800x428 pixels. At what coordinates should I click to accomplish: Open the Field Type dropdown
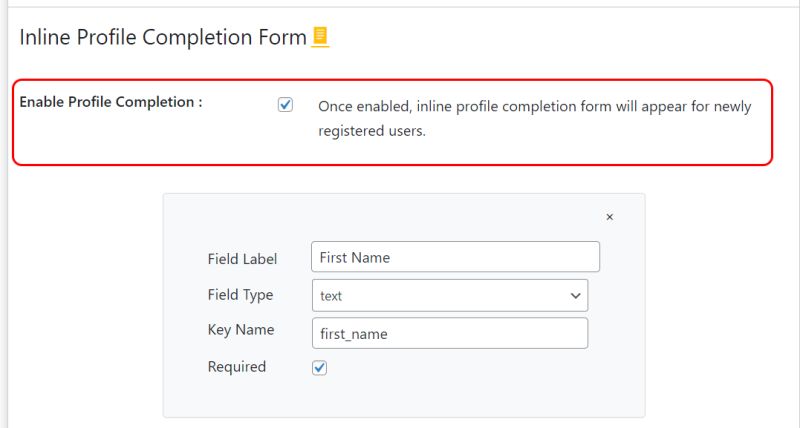point(449,296)
